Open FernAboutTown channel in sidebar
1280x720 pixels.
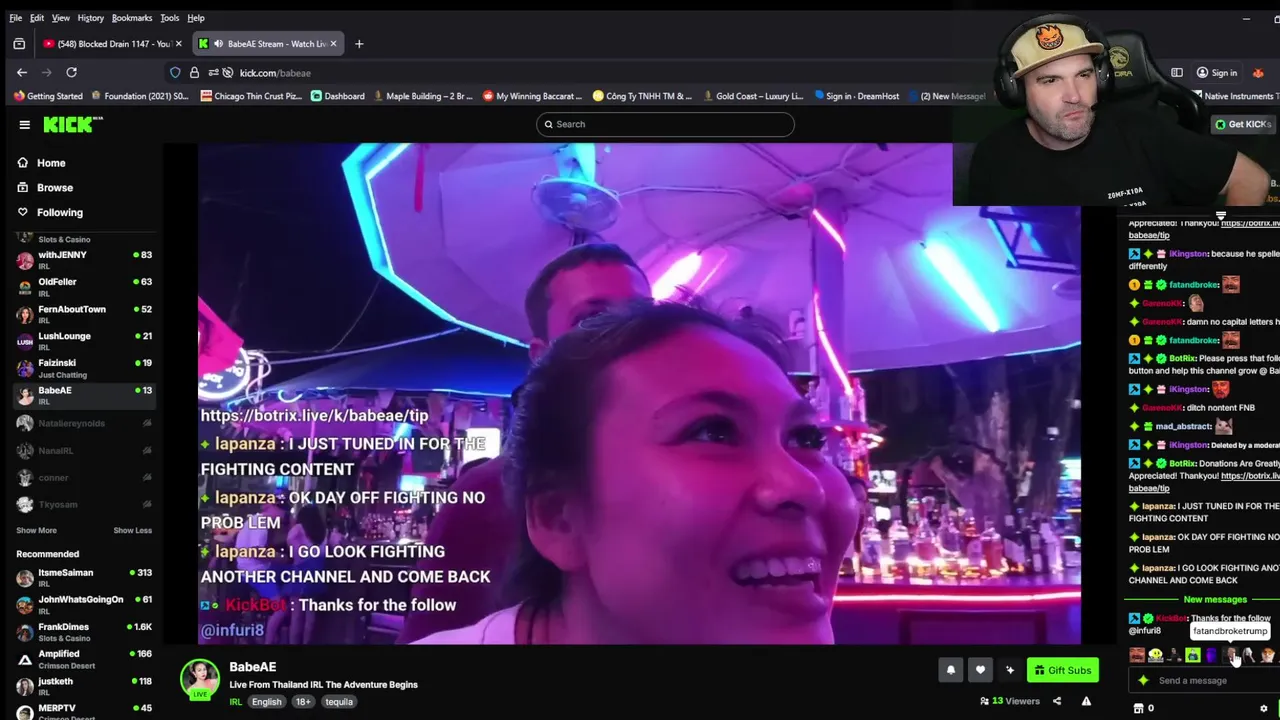tap(85, 314)
